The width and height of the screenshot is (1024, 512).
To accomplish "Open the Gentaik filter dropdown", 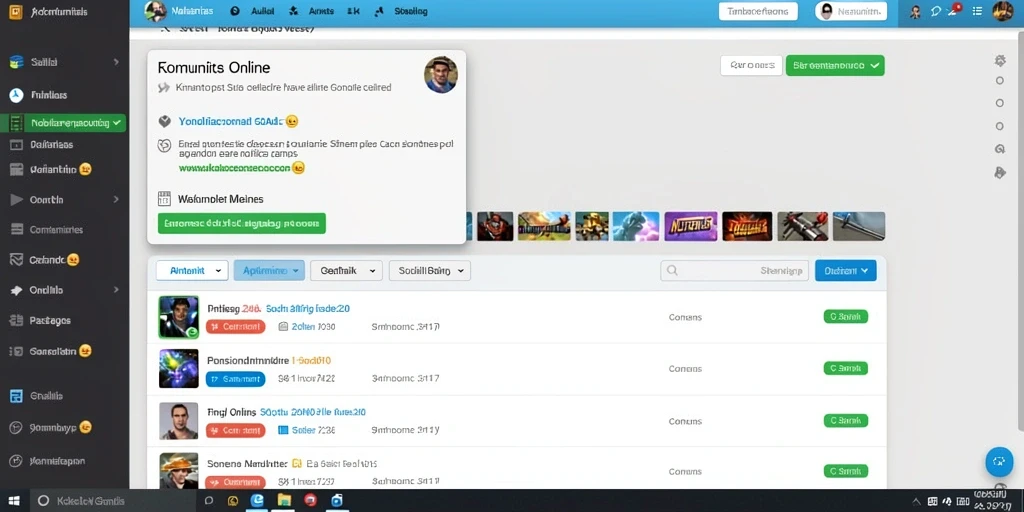I will click(346, 270).
